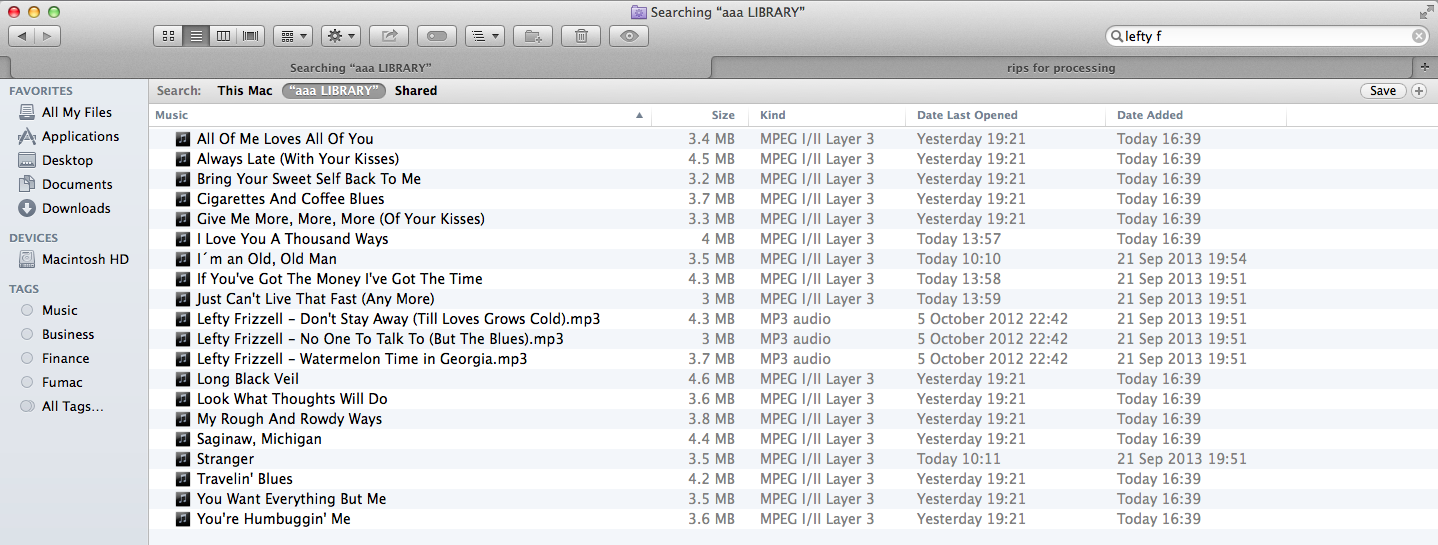
Task: Click the Share toolbar button
Action: point(389,36)
